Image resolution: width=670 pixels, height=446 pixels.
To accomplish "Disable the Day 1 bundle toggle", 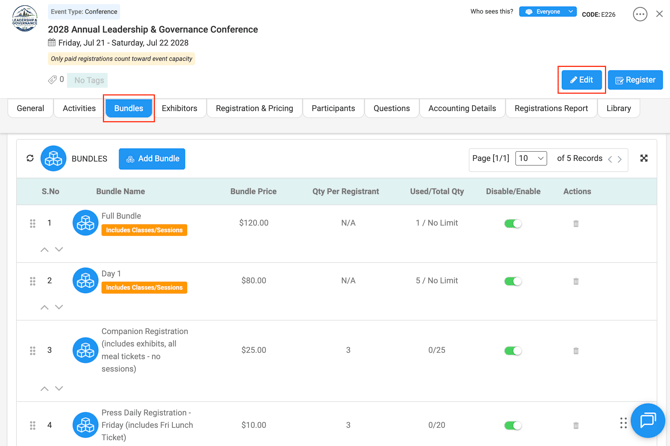I will 513,281.
